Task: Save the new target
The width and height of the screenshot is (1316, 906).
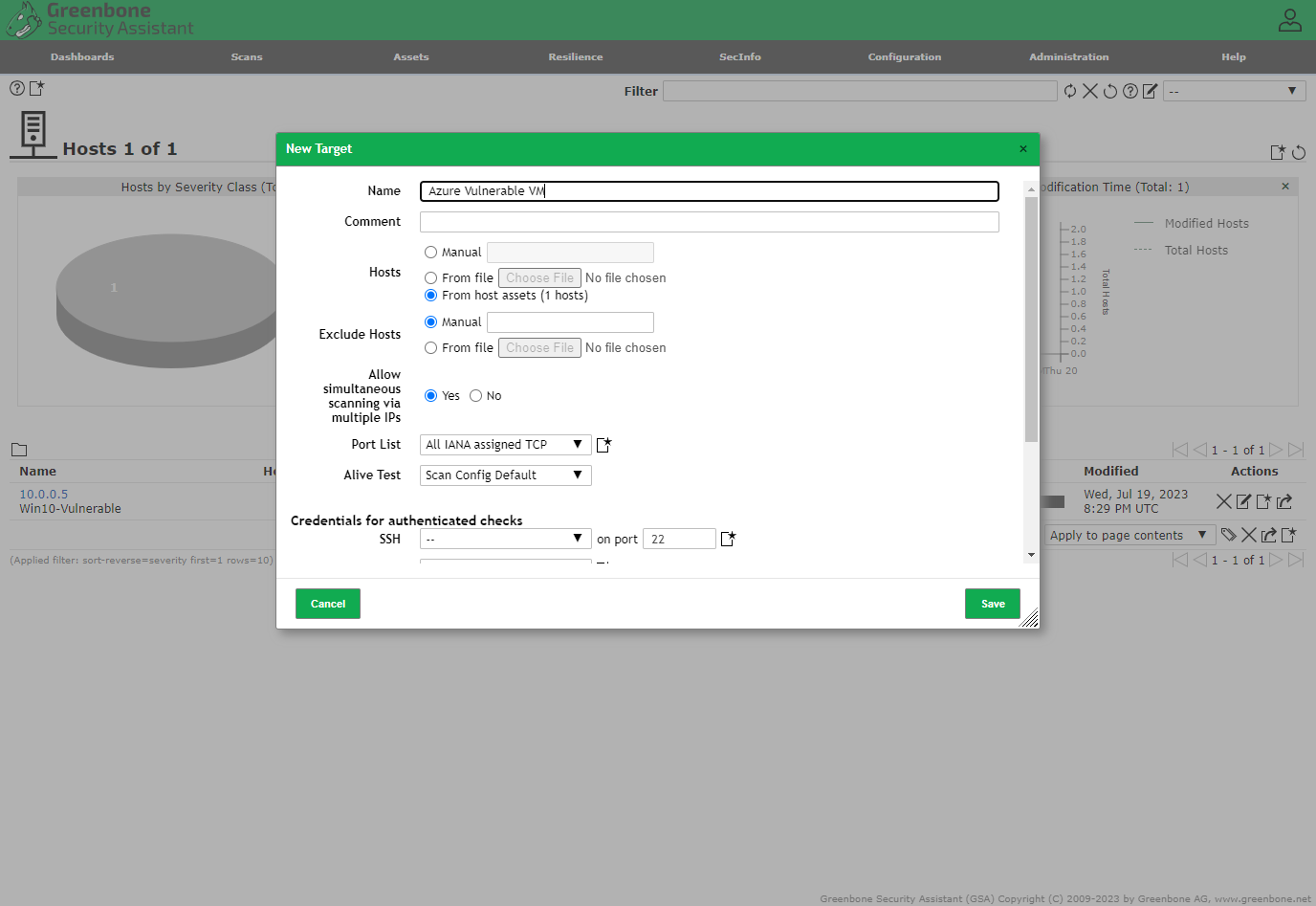Action: pos(993,604)
